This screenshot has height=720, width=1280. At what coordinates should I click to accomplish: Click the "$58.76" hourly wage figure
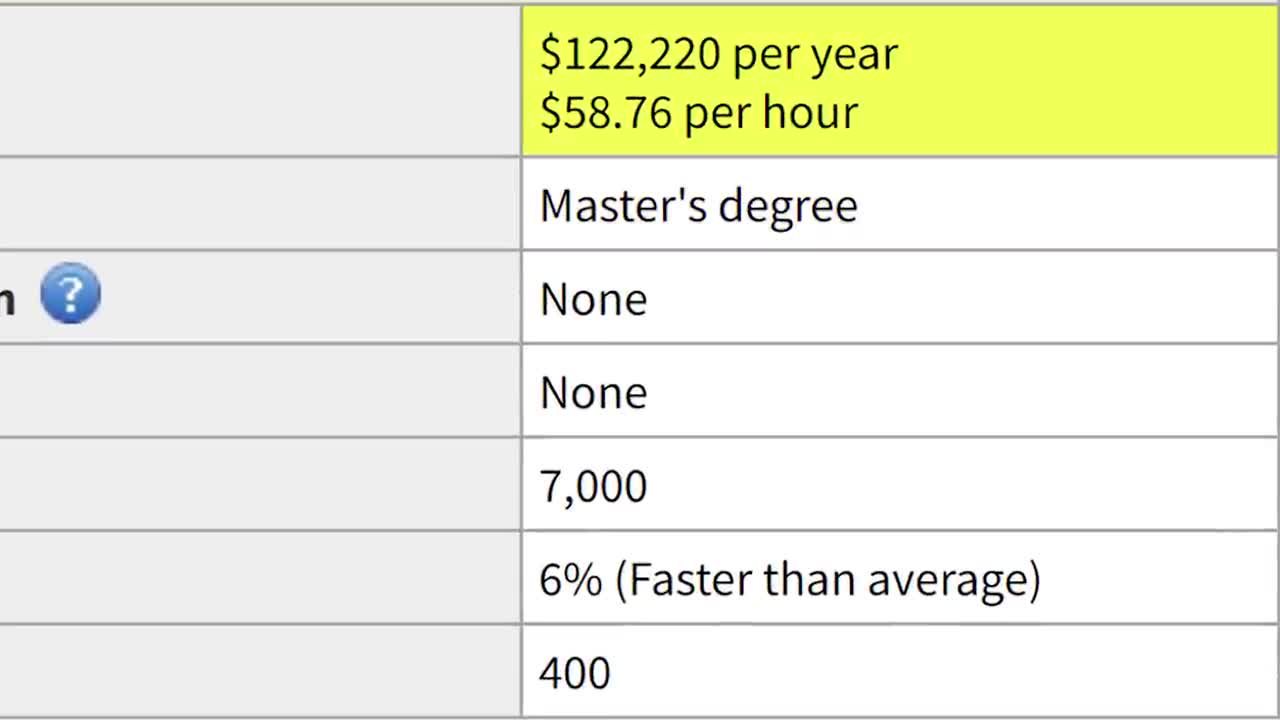(x=605, y=112)
